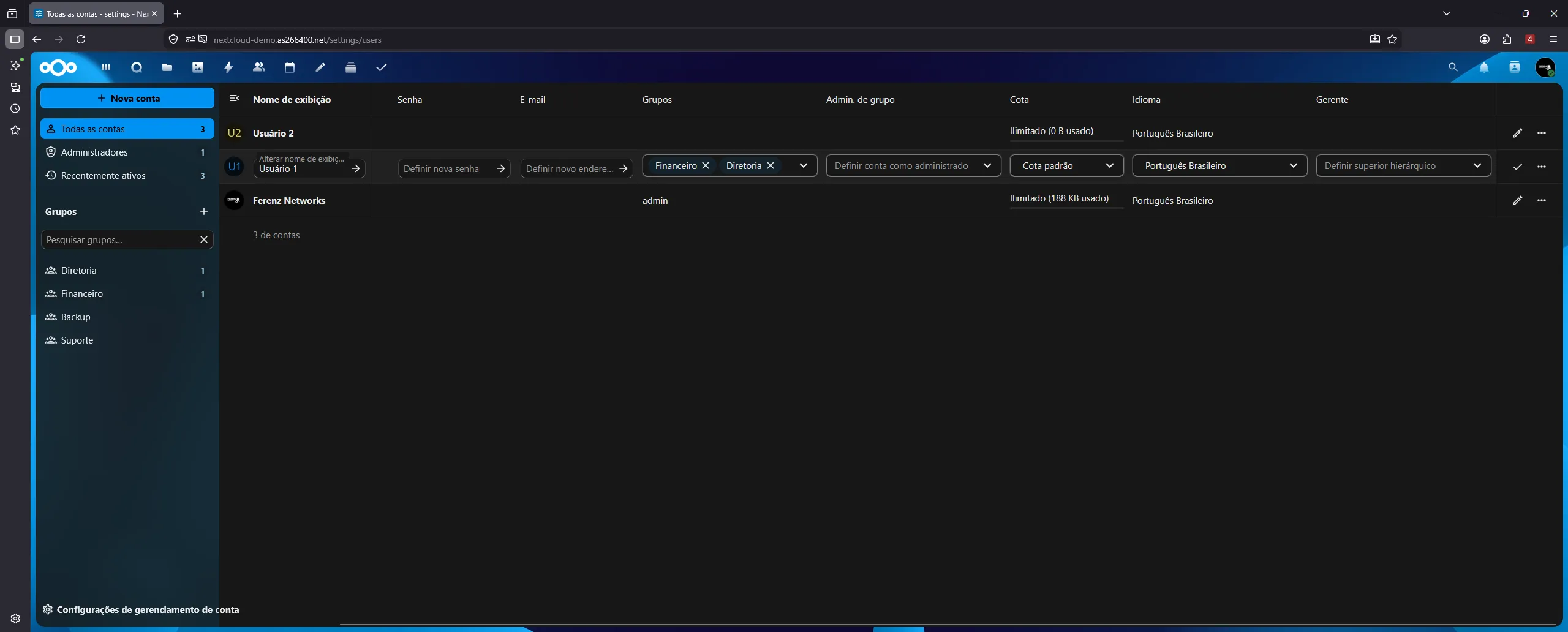Open 'Definir superior hierárquico' manager dropdown
Screen dimensions: 1568x632
click(1403, 165)
